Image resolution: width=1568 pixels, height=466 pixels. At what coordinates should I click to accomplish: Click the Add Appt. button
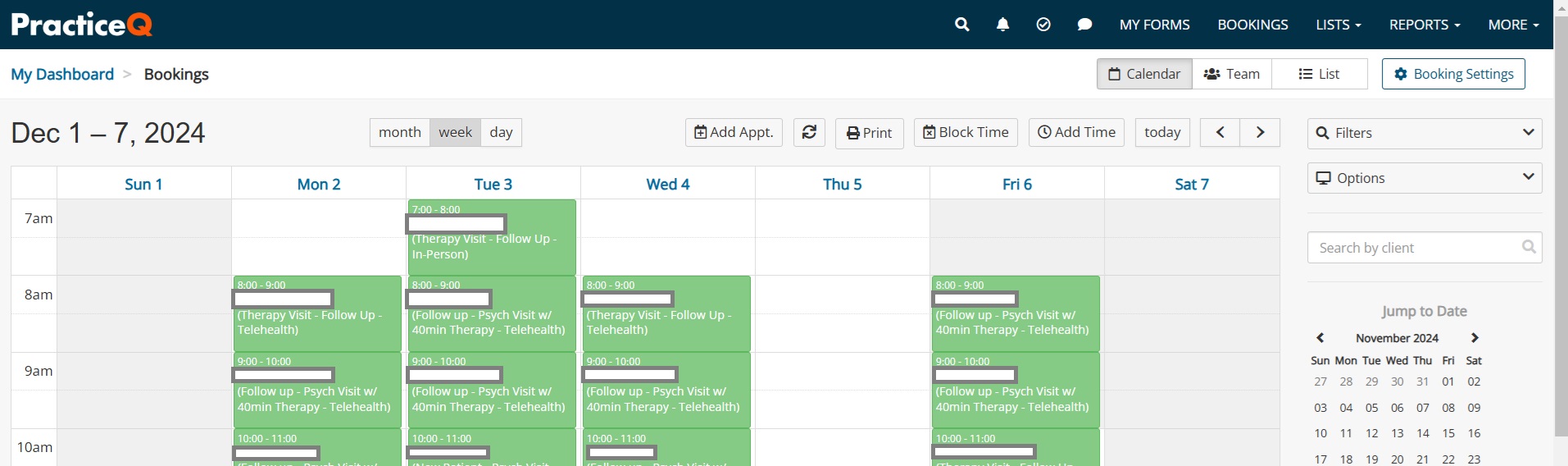(x=734, y=132)
